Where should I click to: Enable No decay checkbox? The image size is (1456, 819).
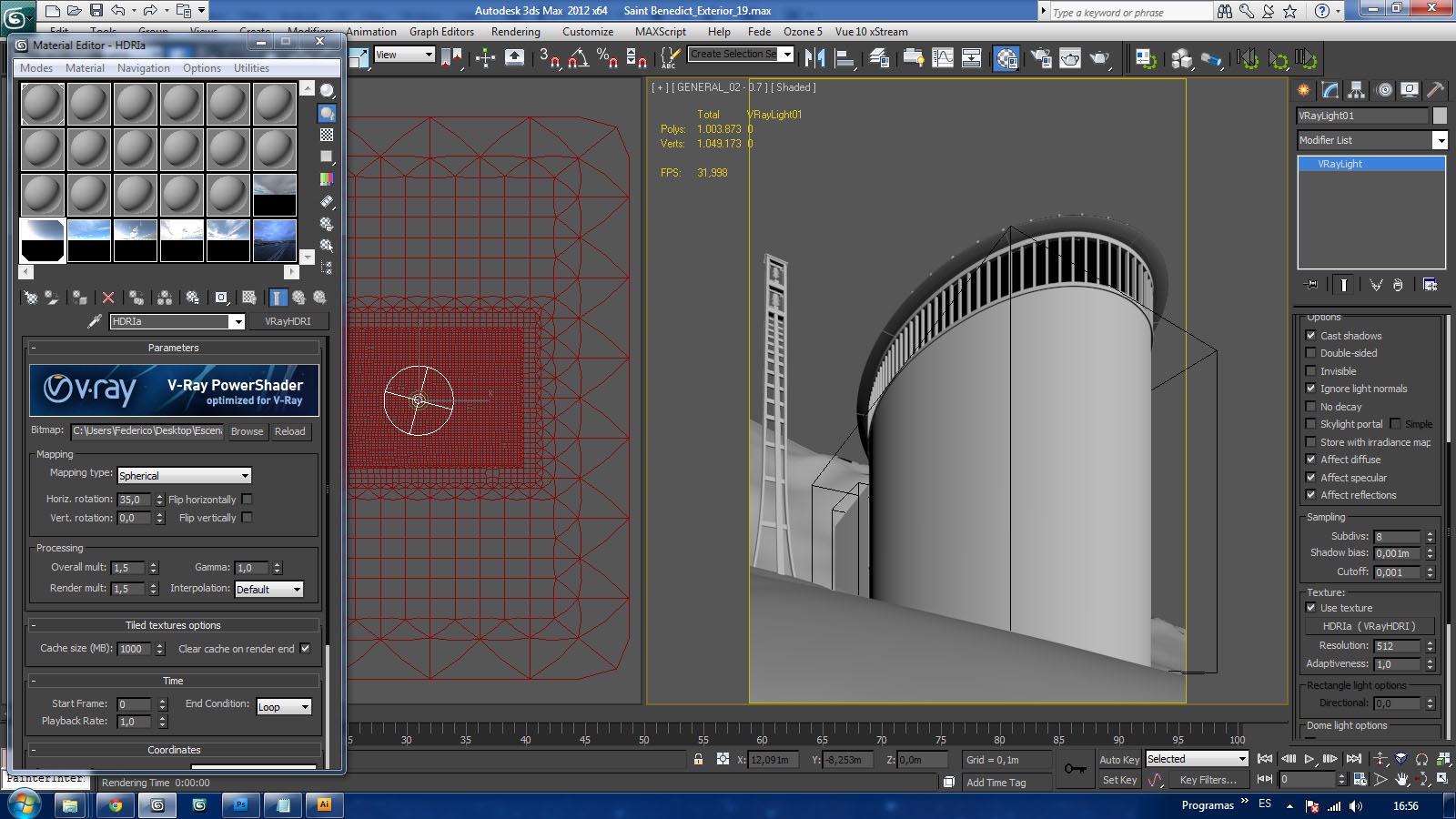click(1310, 407)
